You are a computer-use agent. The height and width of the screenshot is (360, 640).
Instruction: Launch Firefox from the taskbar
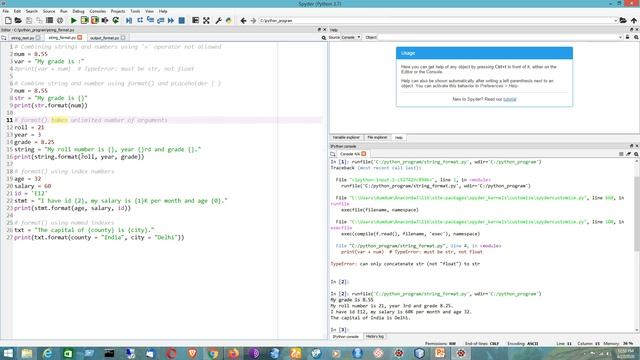pyautogui.click(x=233, y=353)
